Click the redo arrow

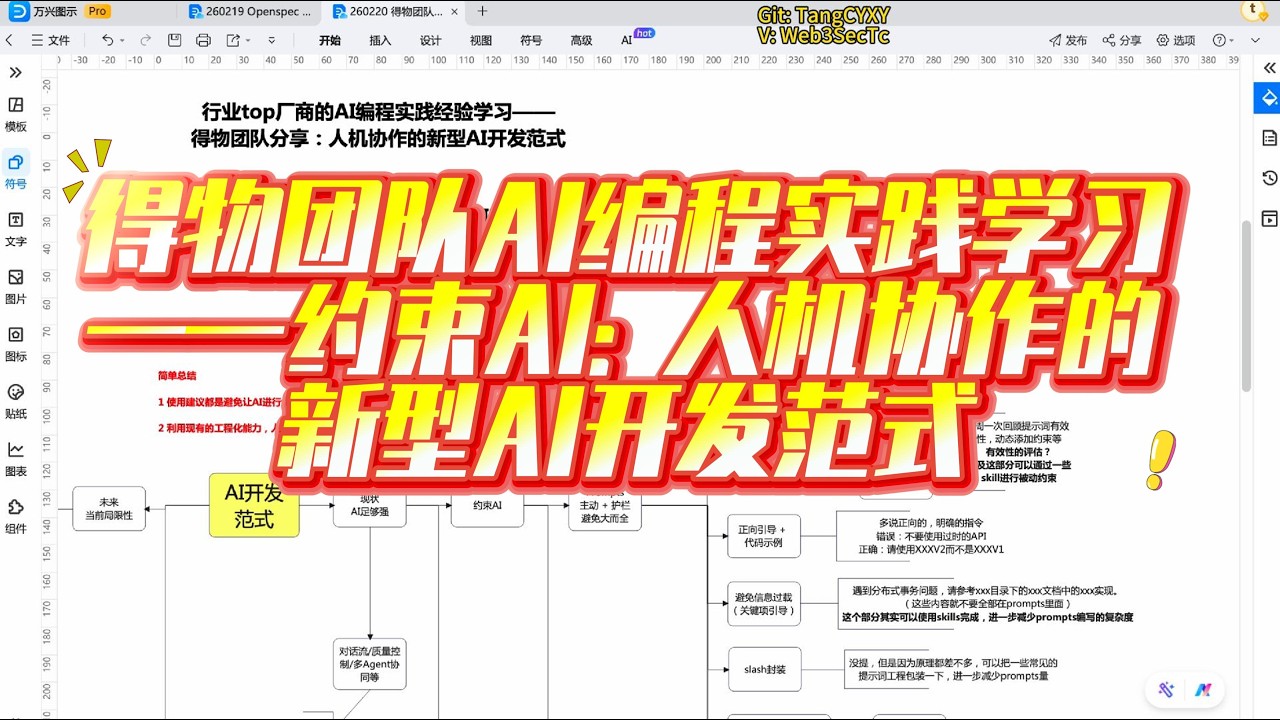[145, 40]
